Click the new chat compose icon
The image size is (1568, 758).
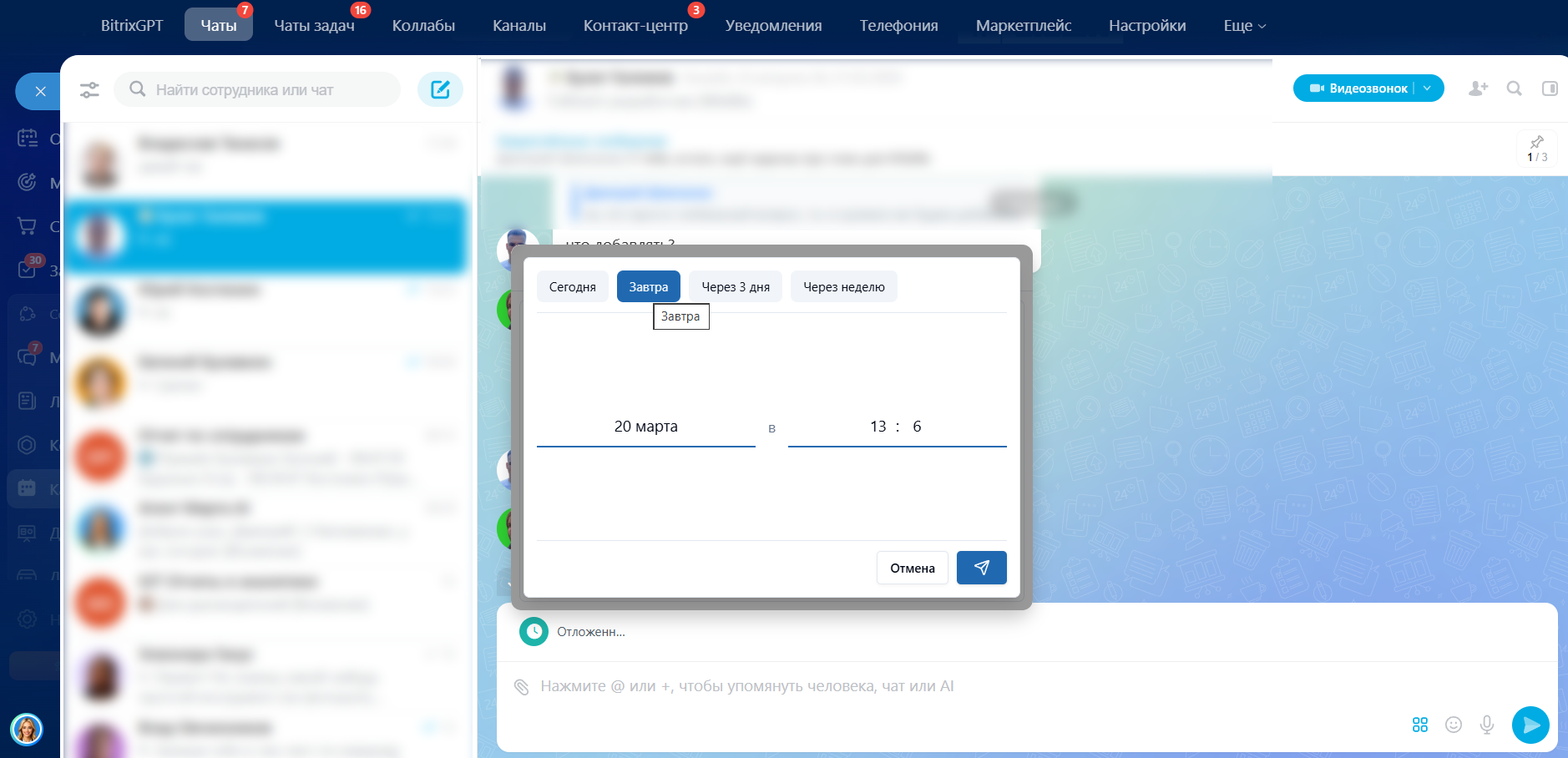click(440, 89)
